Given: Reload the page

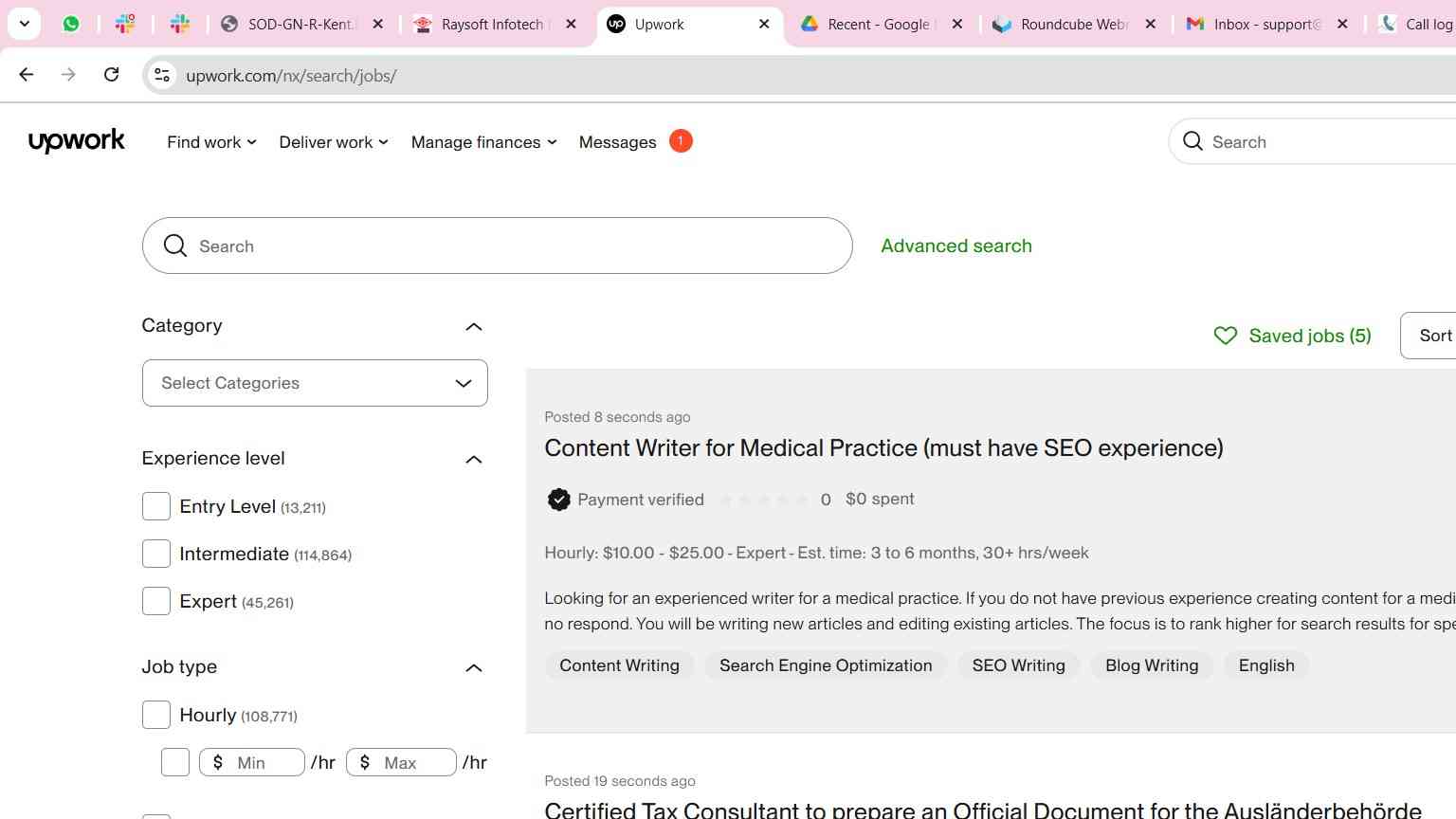Looking at the screenshot, I should 111,75.
